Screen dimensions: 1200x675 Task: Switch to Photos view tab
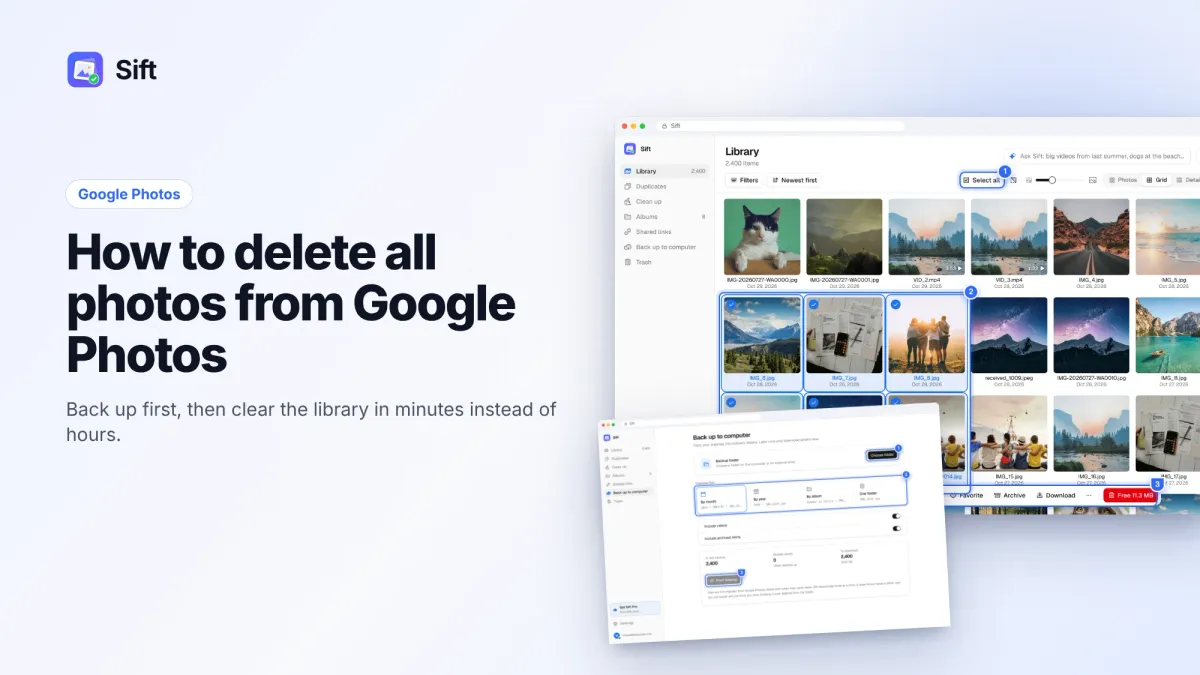click(x=1123, y=180)
